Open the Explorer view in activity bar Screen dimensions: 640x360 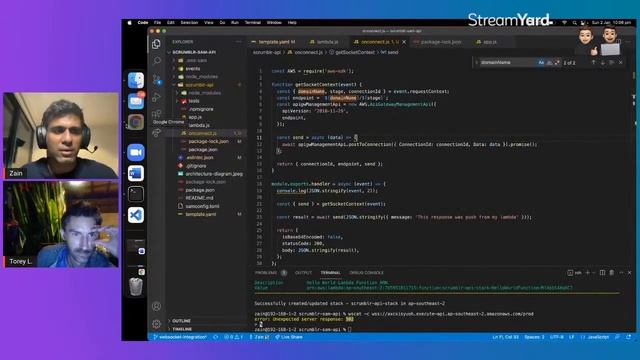point(156,44)
